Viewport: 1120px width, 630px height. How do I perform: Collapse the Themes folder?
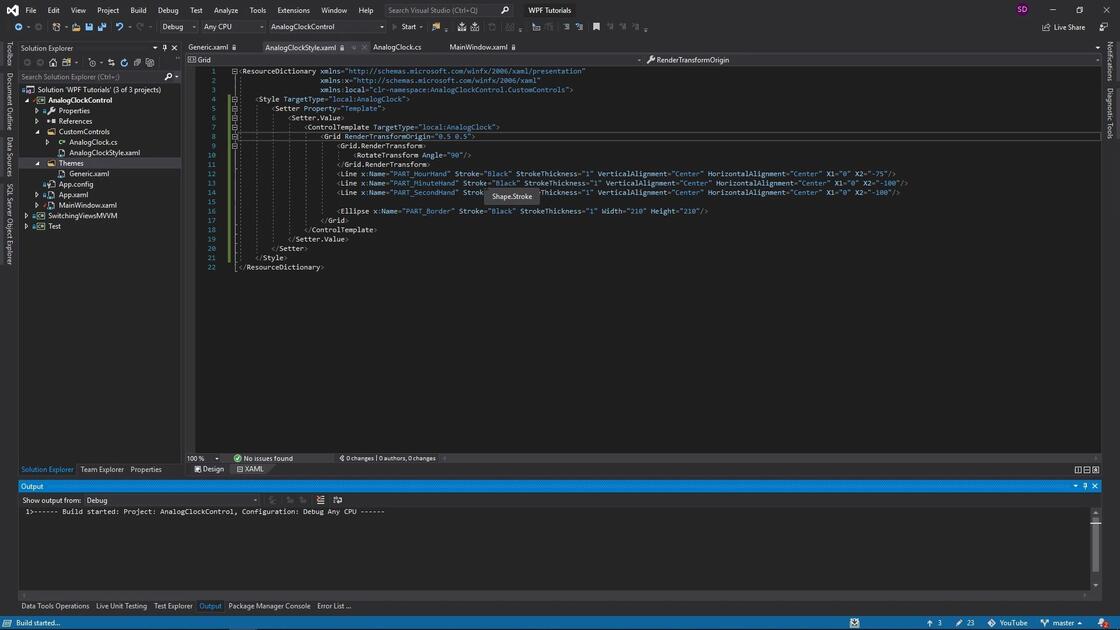(x=38, y=164)
